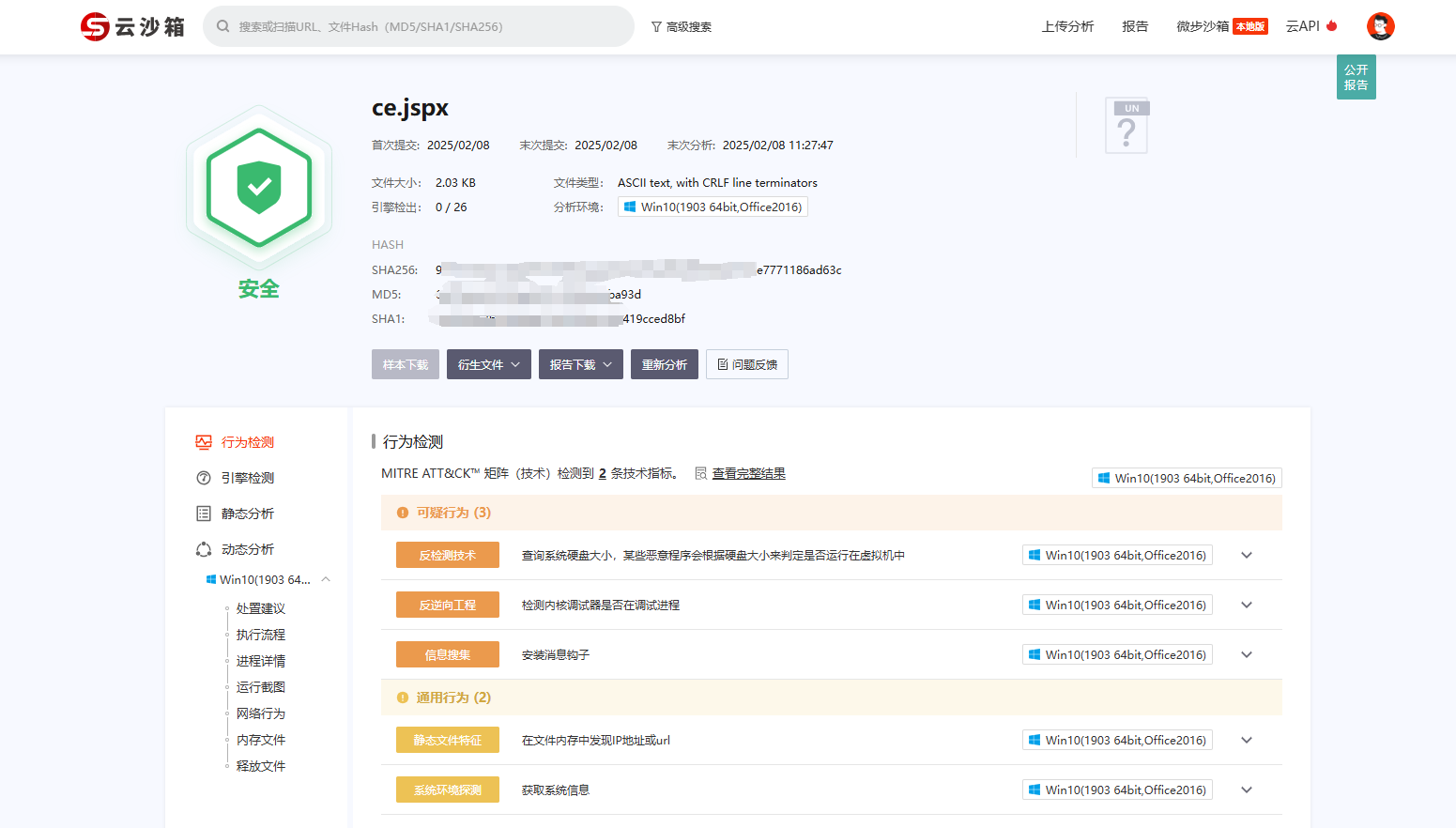
Task: Select 行为检测 in the sidebar
Action: coord(248,442)
